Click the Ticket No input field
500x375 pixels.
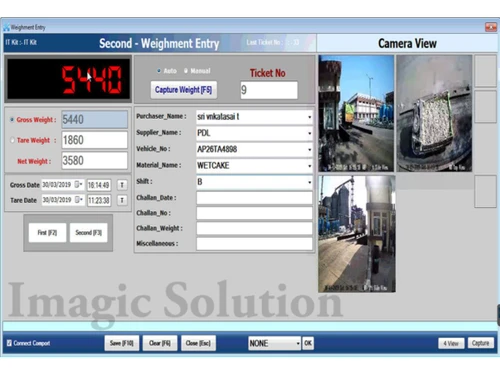click(x=269, y=90)
